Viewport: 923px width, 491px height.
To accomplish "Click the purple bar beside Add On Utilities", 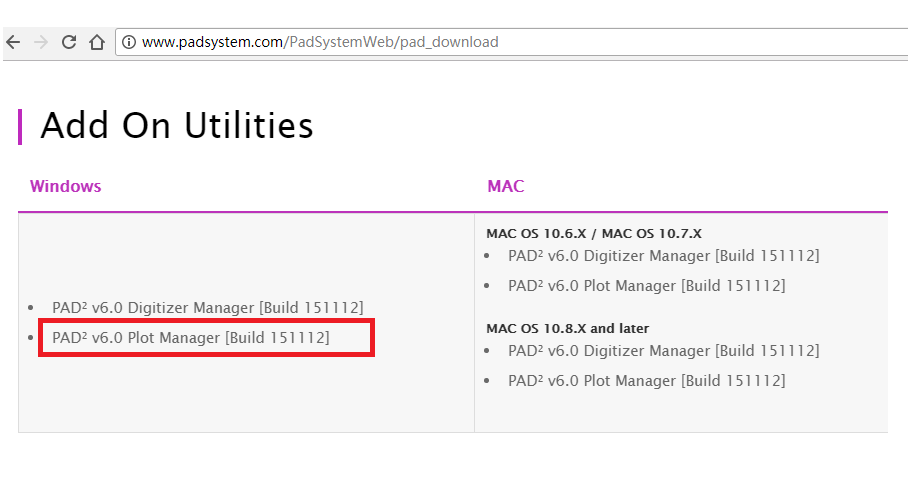I will [x=20, y=126].
